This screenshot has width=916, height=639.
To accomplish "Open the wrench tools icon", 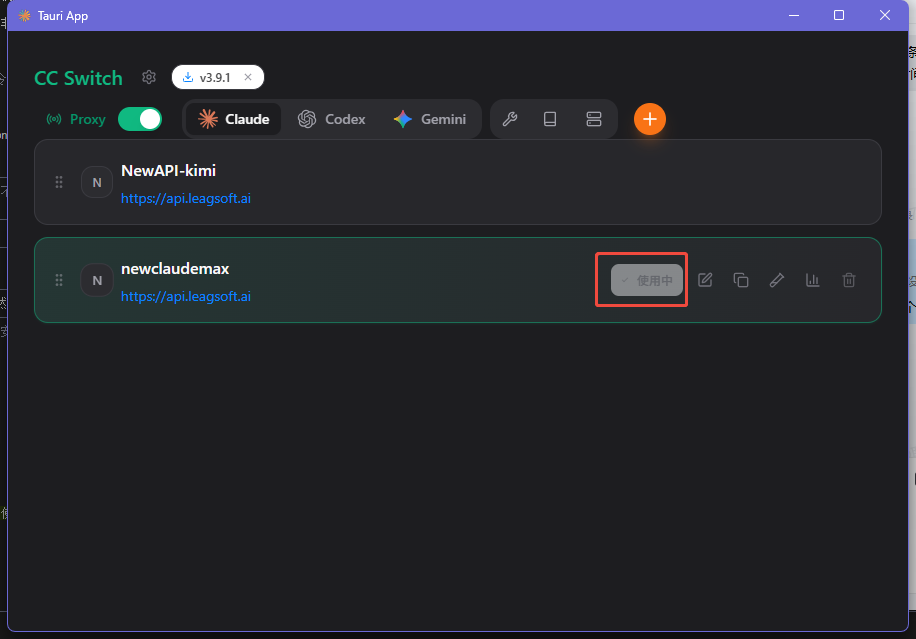I will pos(509,119).
